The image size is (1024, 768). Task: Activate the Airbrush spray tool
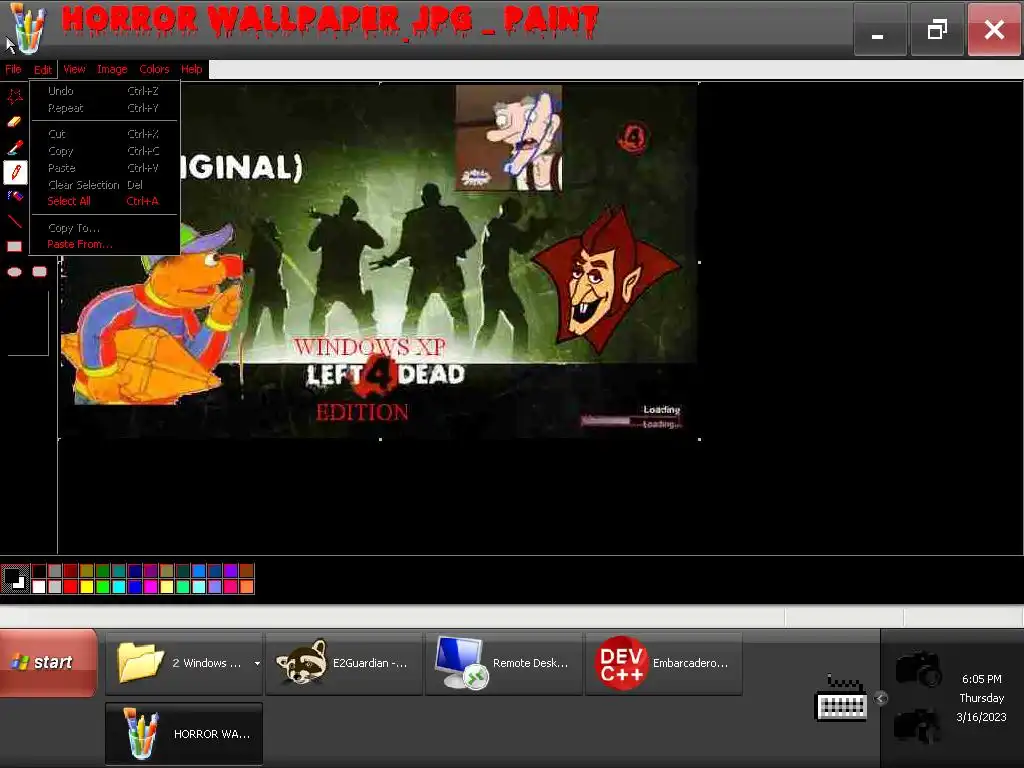[x=14, y=195]
